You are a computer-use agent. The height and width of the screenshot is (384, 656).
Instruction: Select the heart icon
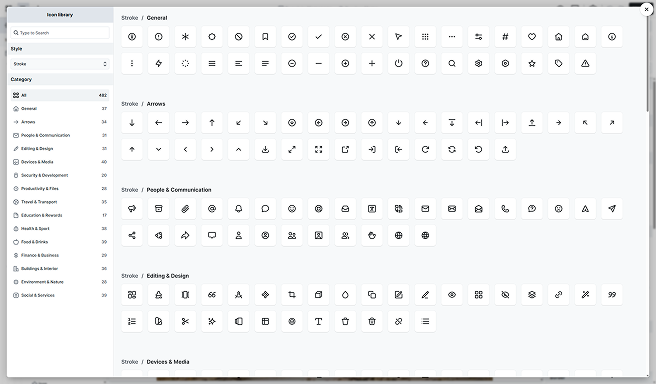pos(532,37)
